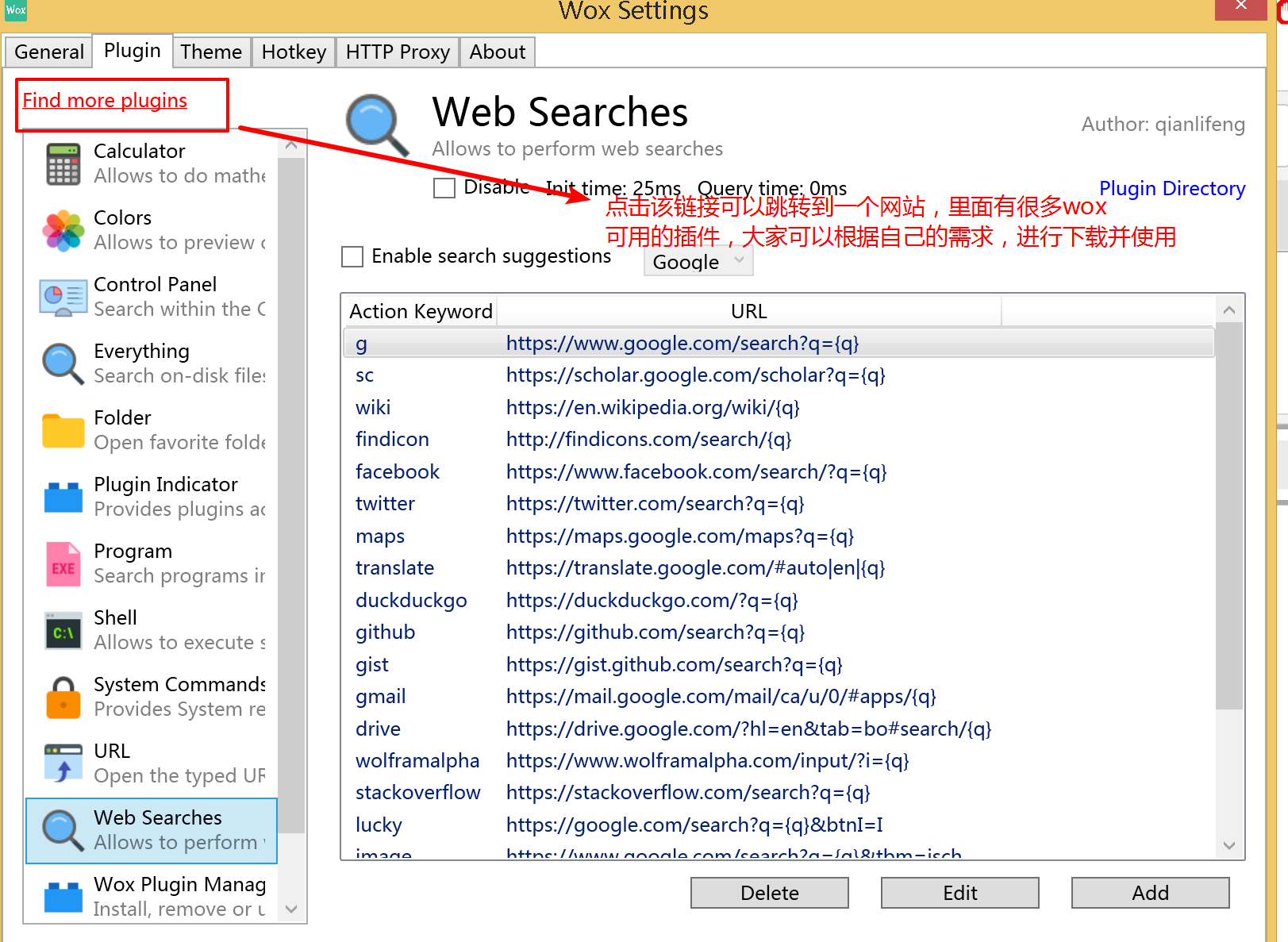Screen dimensions: 1288x942
Task: Click the URL column header
Action: tap(748, 311)
